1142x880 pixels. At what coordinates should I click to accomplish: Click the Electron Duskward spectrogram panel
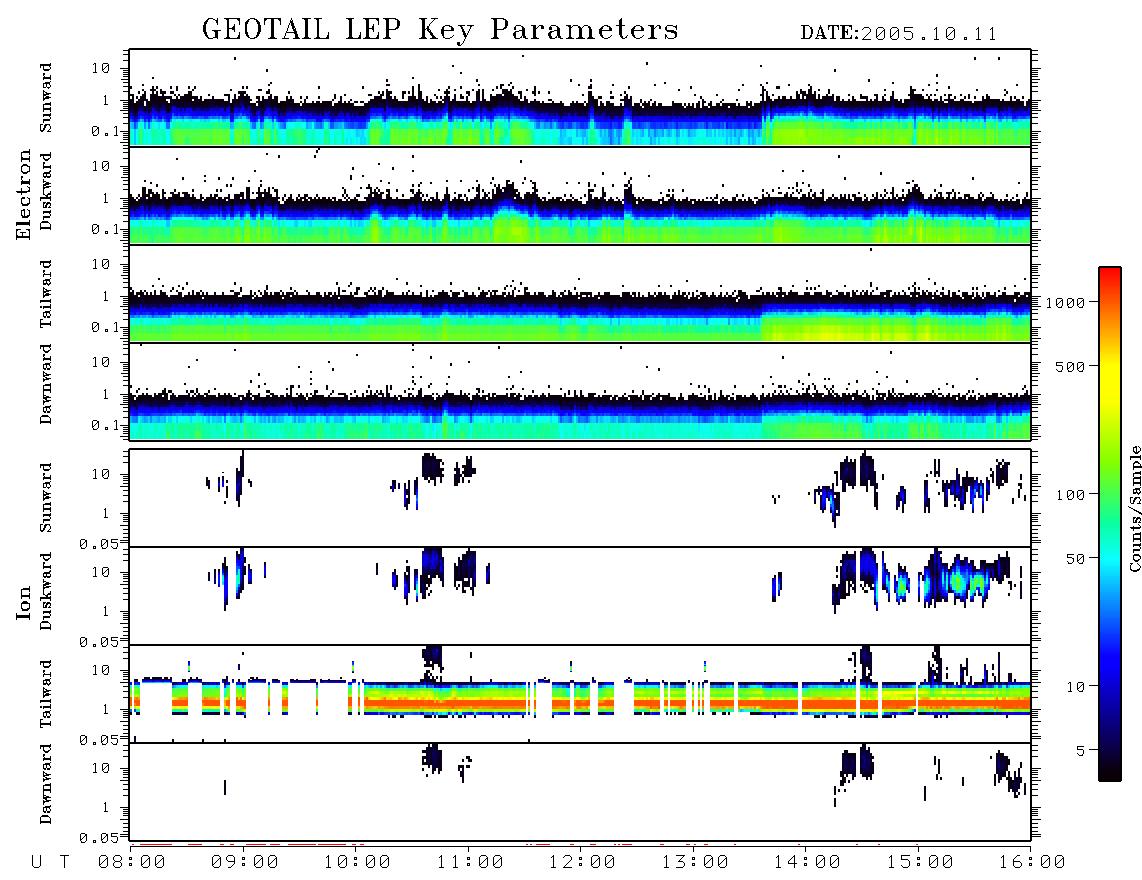[580, 195]
